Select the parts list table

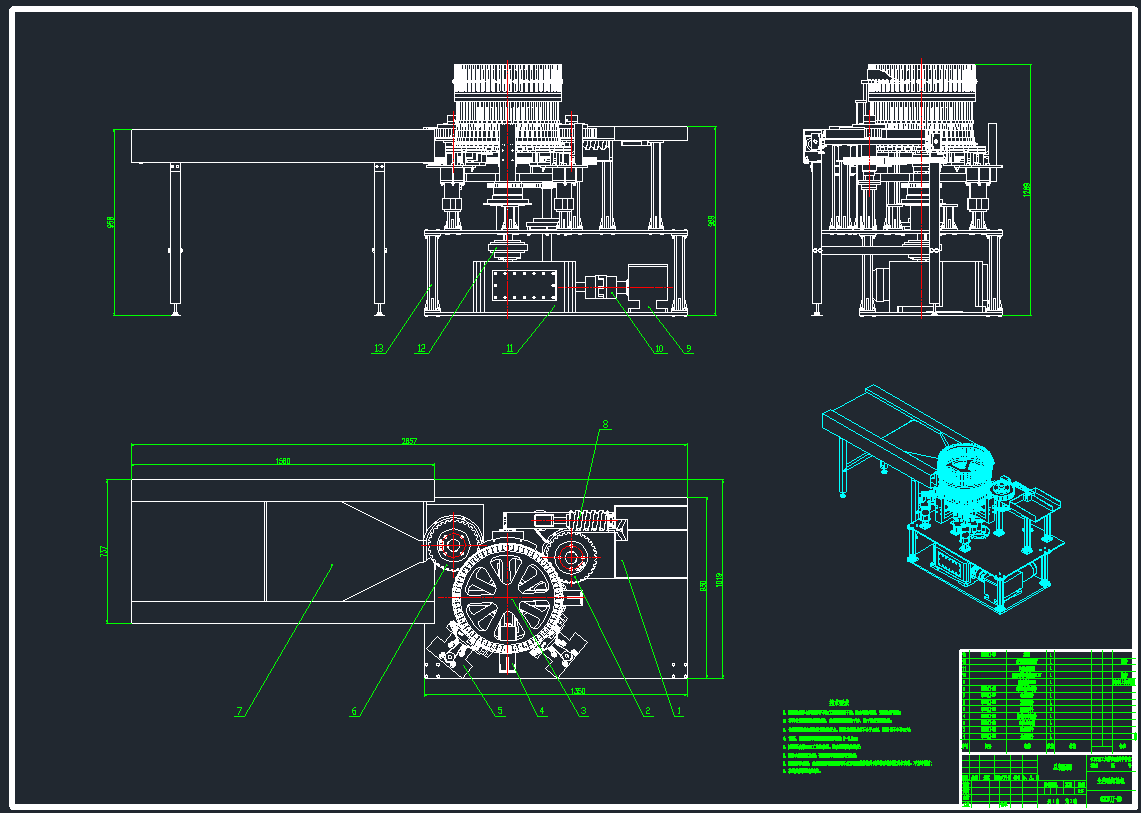click(x=1047, y=700)
